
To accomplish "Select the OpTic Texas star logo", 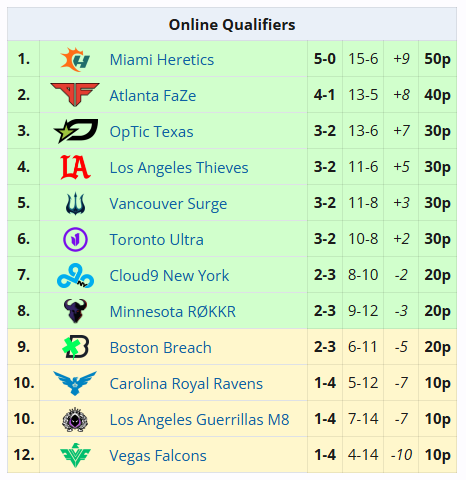I will 76,131.
